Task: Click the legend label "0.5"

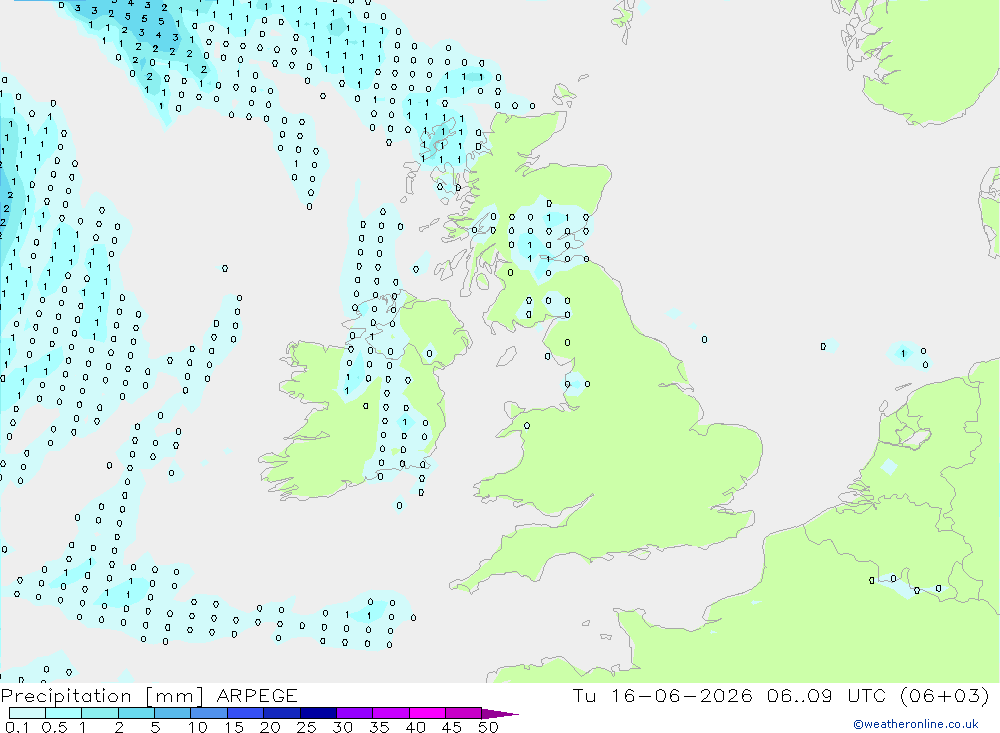Action: point(54,727)
